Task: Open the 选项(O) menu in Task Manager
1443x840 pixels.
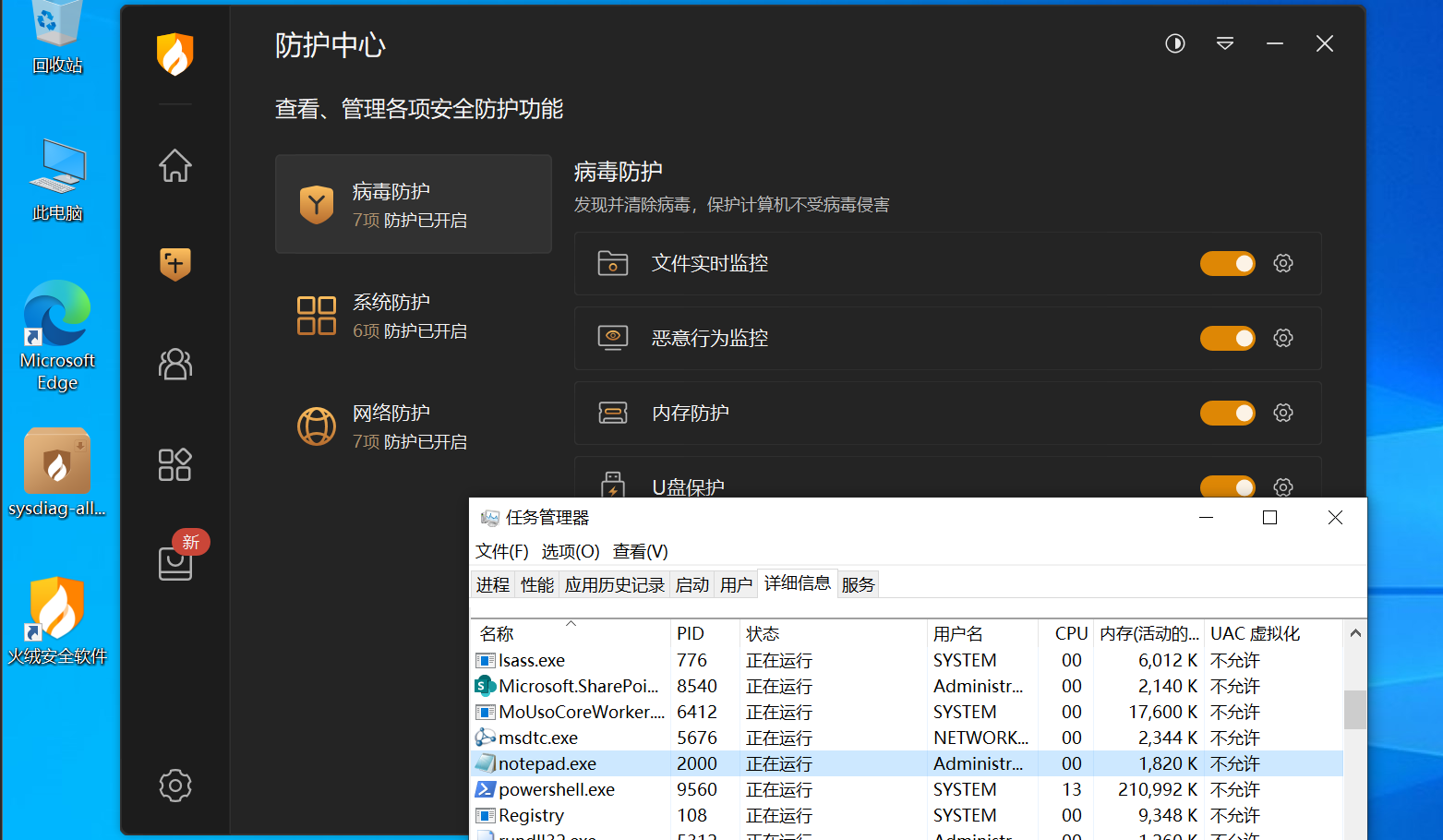Action: [570, 552]
